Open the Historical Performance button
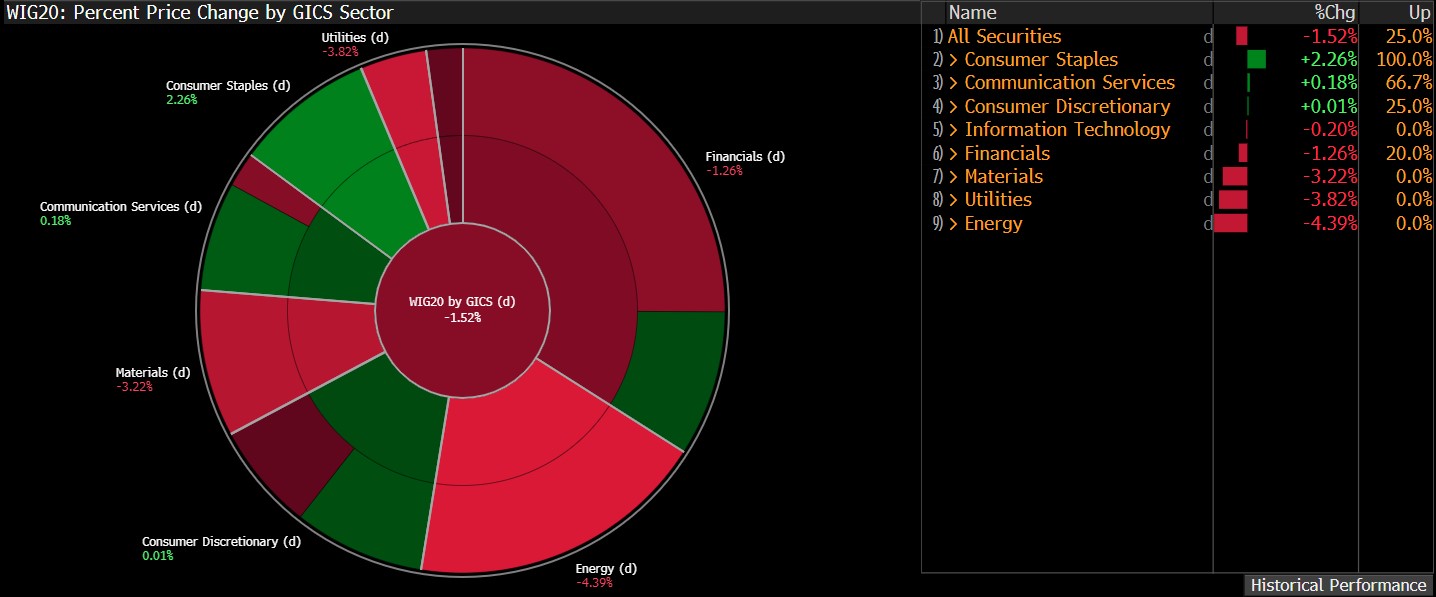 1338,585
